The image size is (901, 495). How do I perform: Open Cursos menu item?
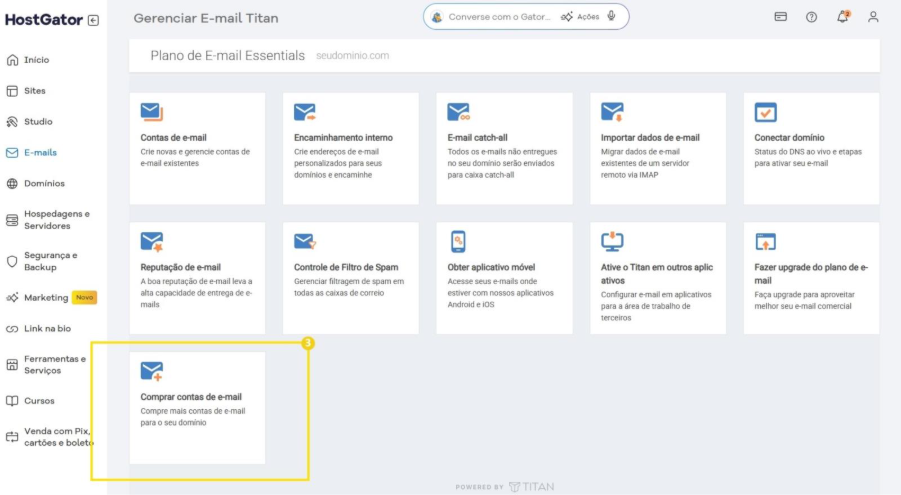[x=39, y=401]
